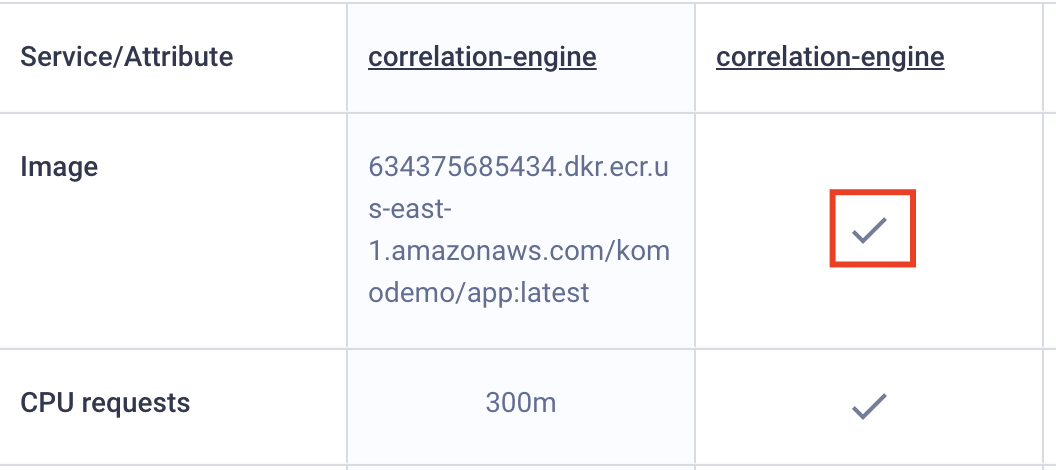Select the Service/Attribute column header
1056x470 pixels.
[127, 57]
